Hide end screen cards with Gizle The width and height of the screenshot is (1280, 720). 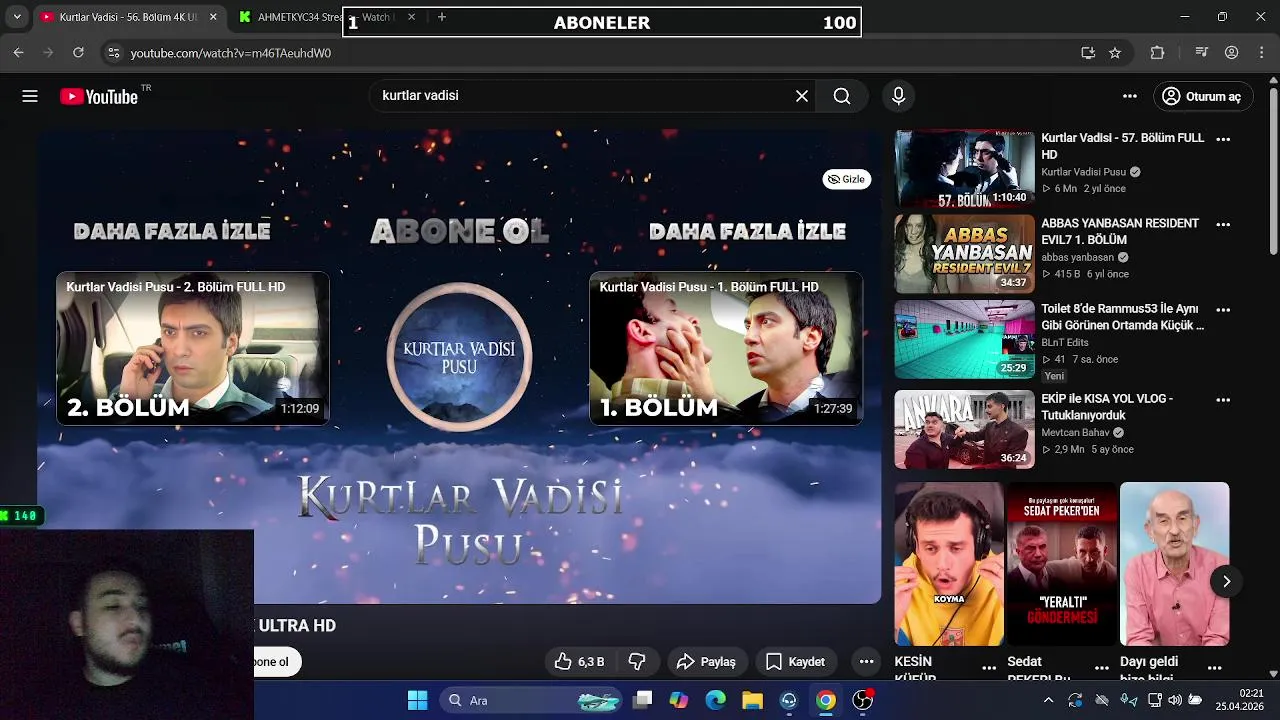(847, 179)
